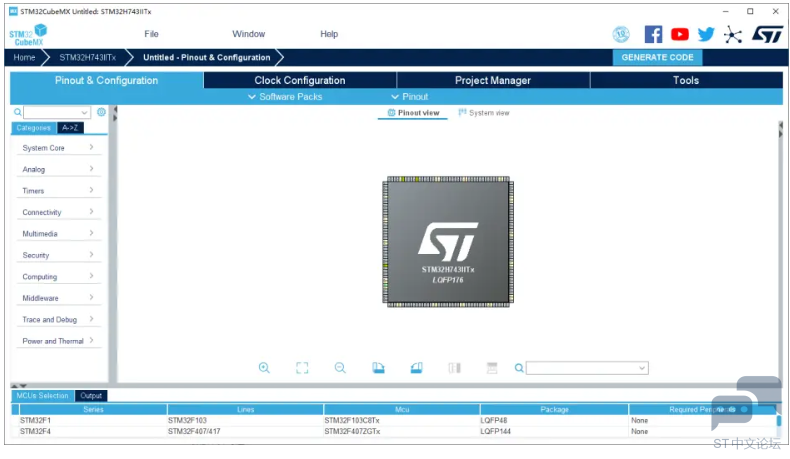Switch to Project Manager tab

[x=493, y=80]
